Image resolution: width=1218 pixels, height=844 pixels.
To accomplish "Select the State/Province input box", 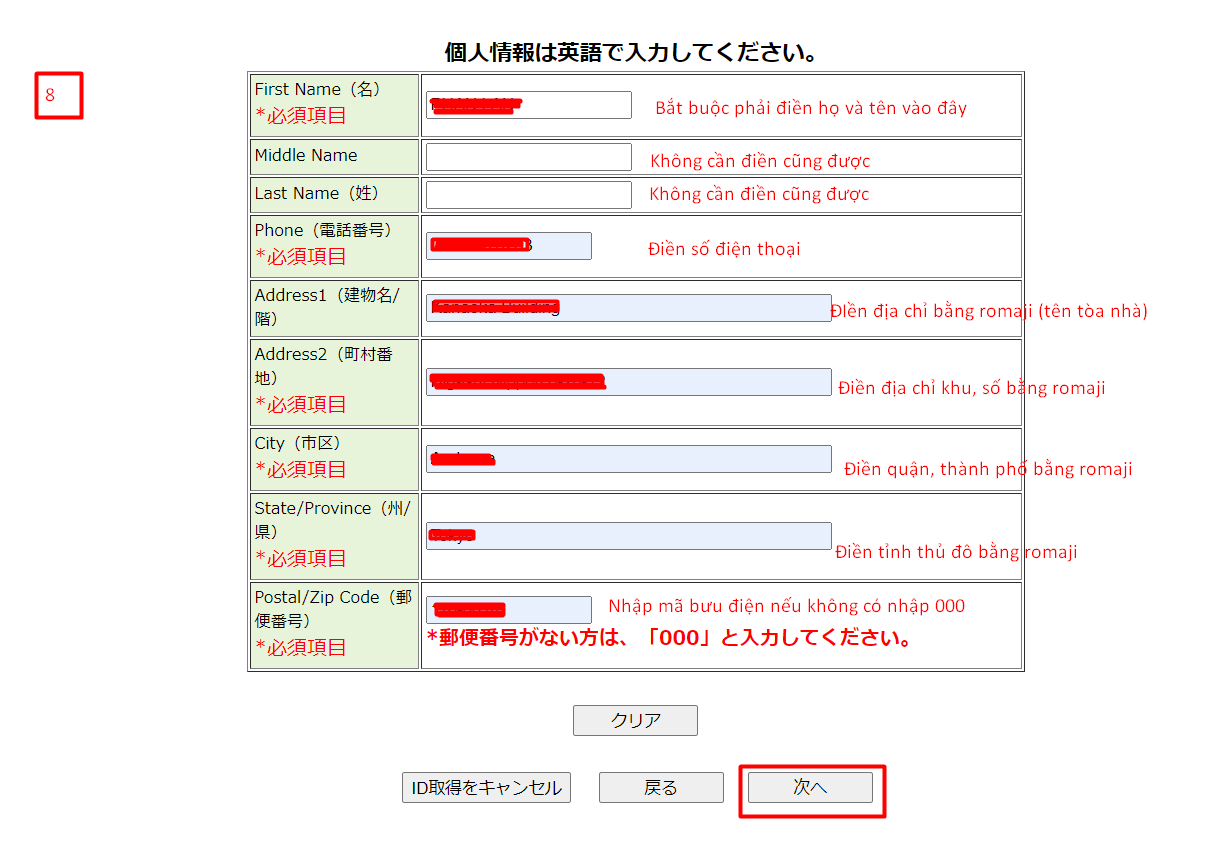I will (x=628, y=536).
